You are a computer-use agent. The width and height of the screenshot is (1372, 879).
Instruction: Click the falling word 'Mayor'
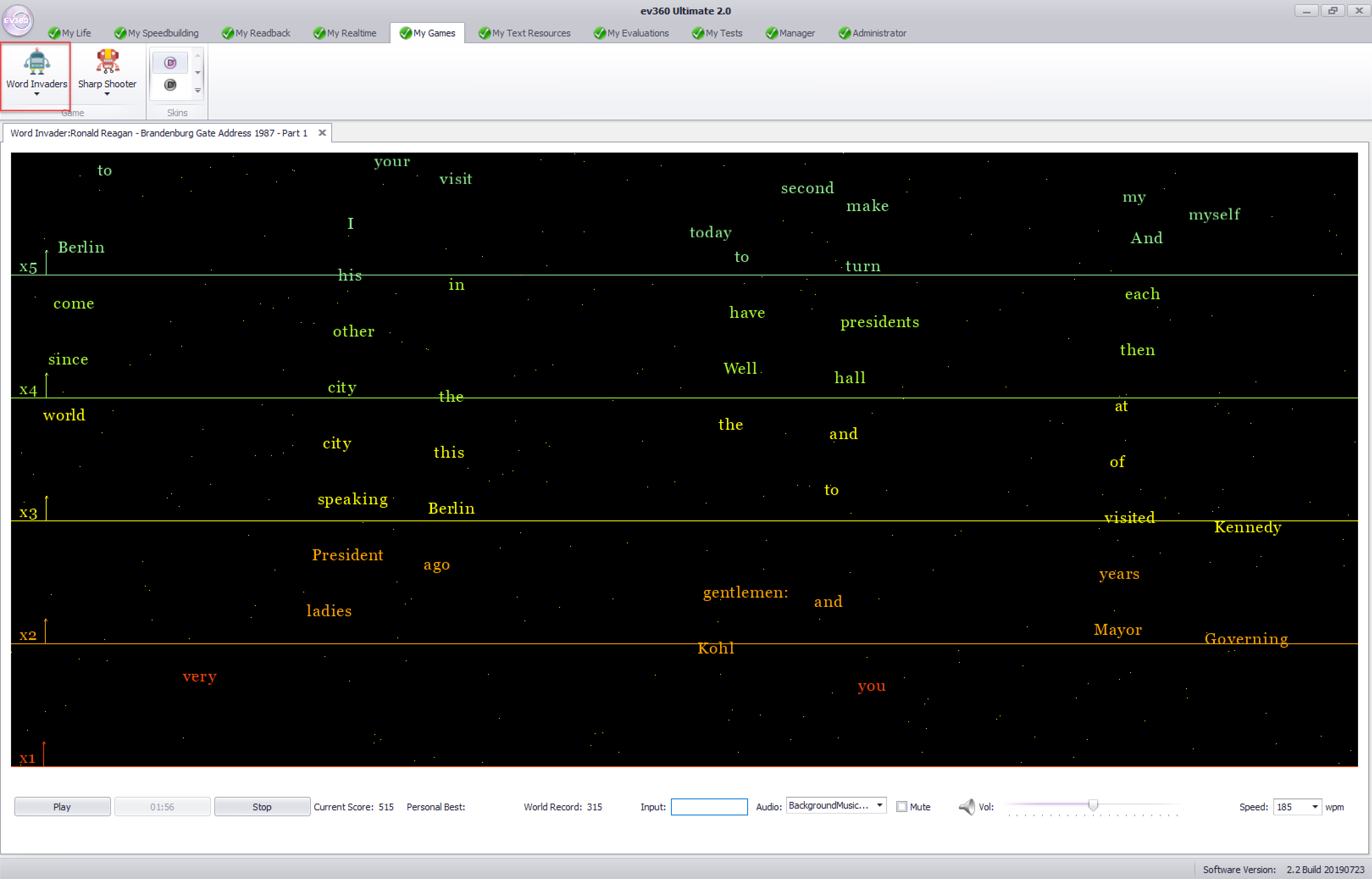tap(1117, 629)
